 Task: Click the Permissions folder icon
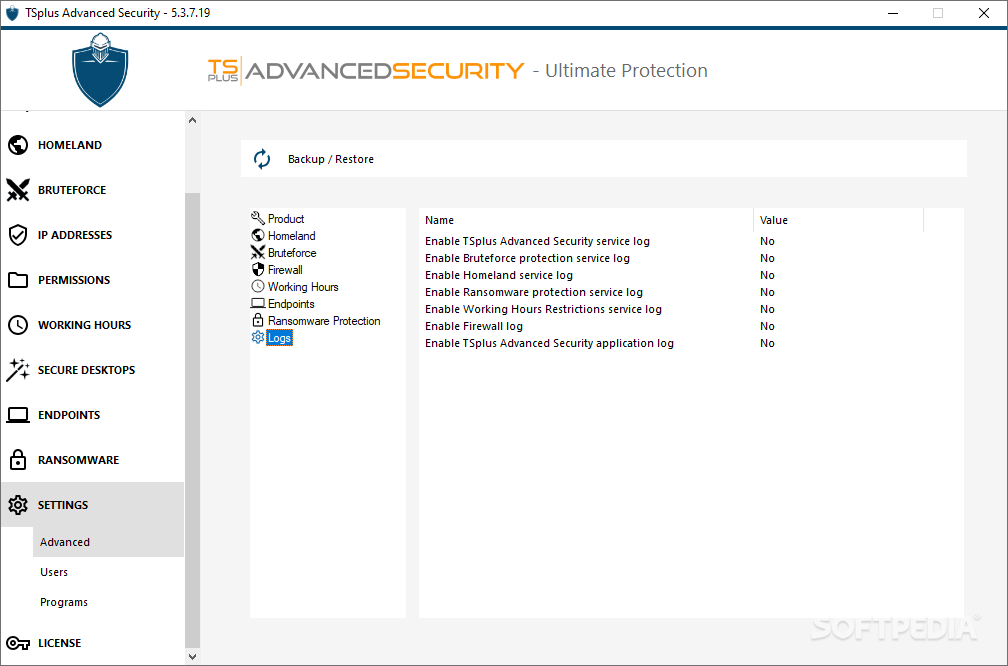pos(18,280)
